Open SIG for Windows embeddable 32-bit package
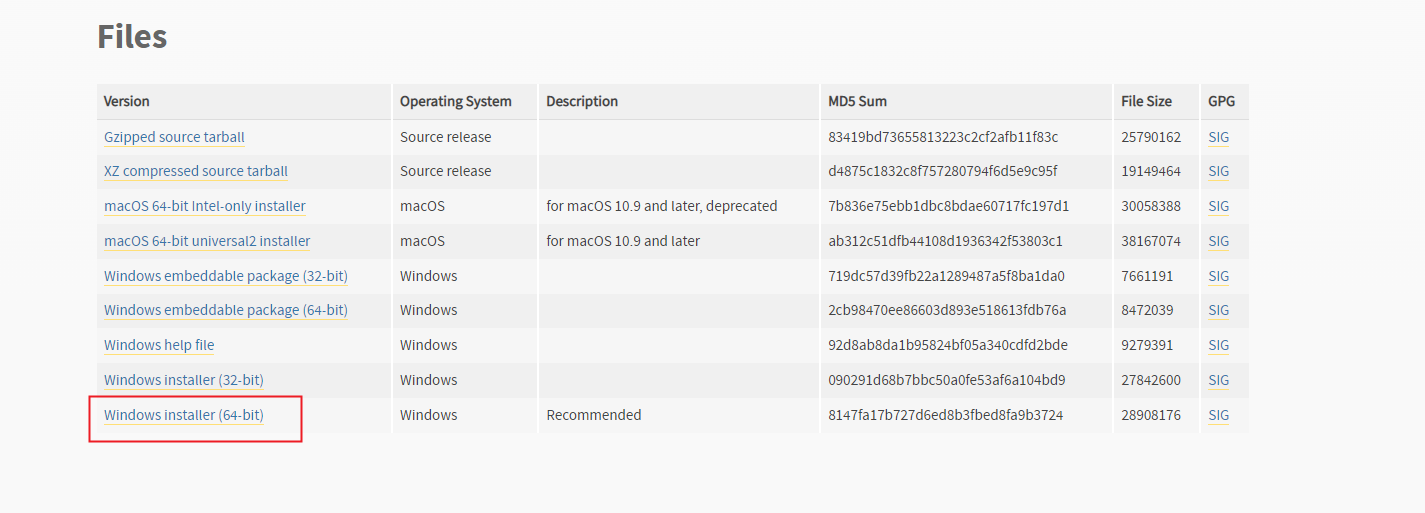This screenshot has width=1425, height=513. tap(1218, 276)
